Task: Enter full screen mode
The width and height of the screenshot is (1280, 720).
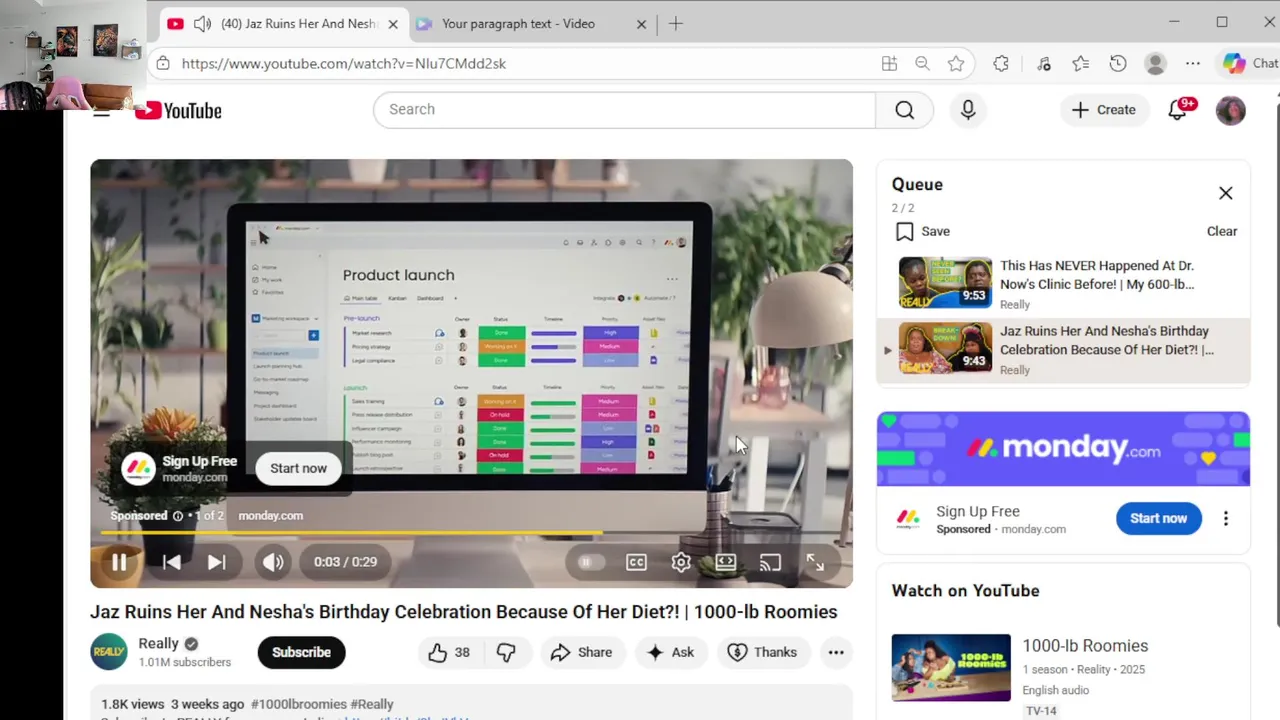Action: (x=815, y=562)
